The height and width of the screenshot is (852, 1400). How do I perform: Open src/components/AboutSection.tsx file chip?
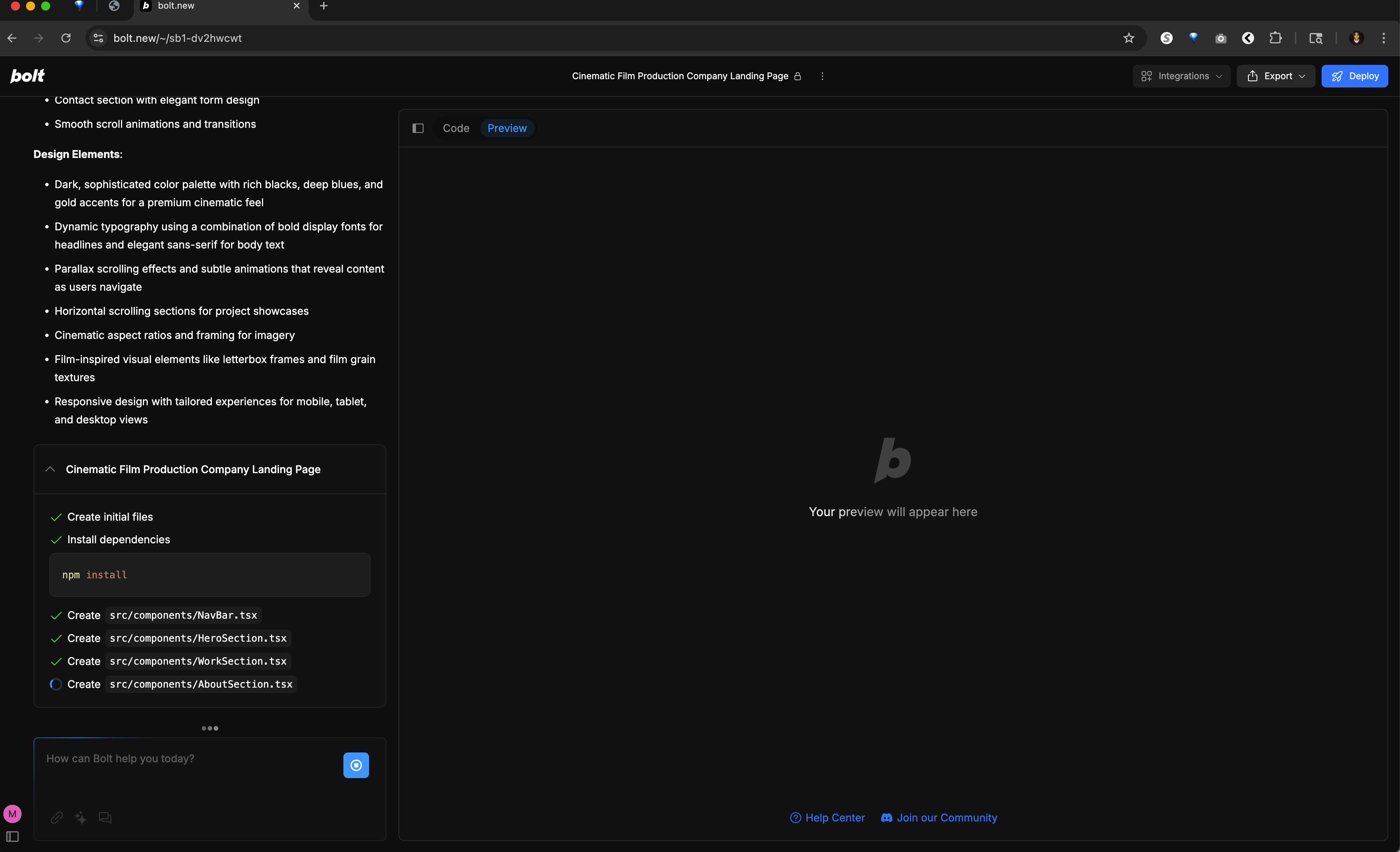point(201,684)
